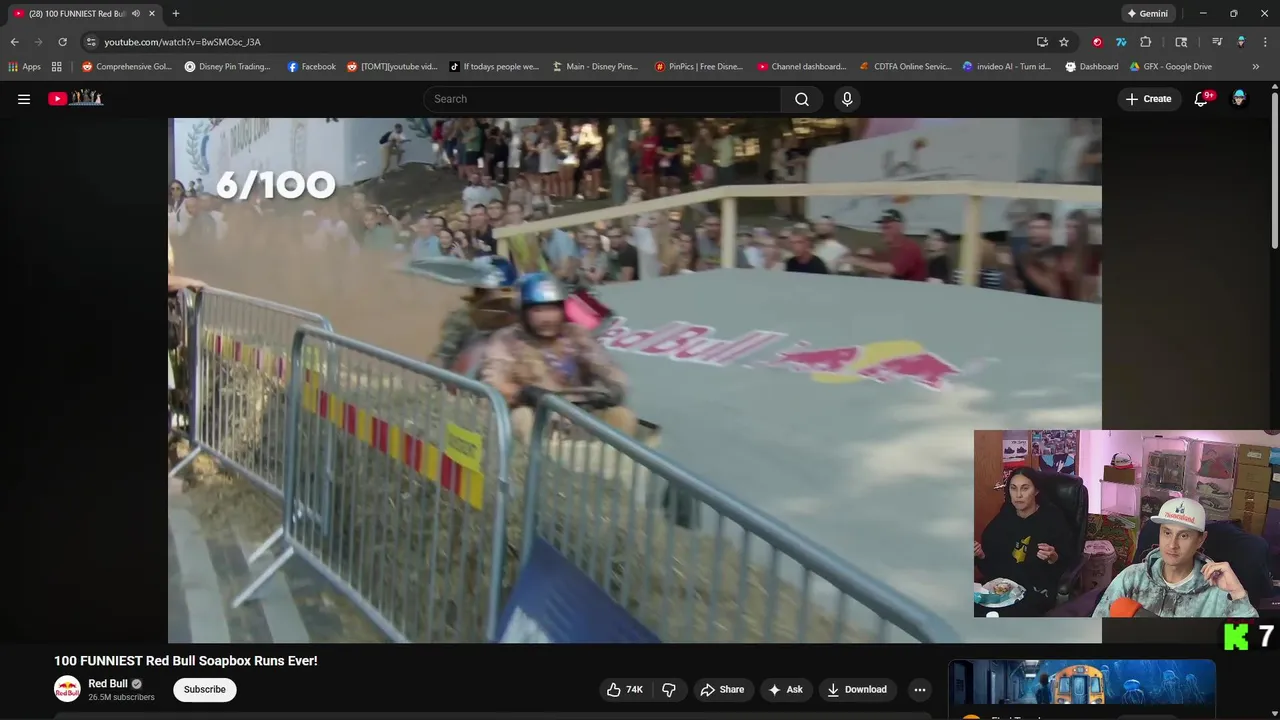
Task: Bookmark this page with the star
Action: (x=1064, y=42)
